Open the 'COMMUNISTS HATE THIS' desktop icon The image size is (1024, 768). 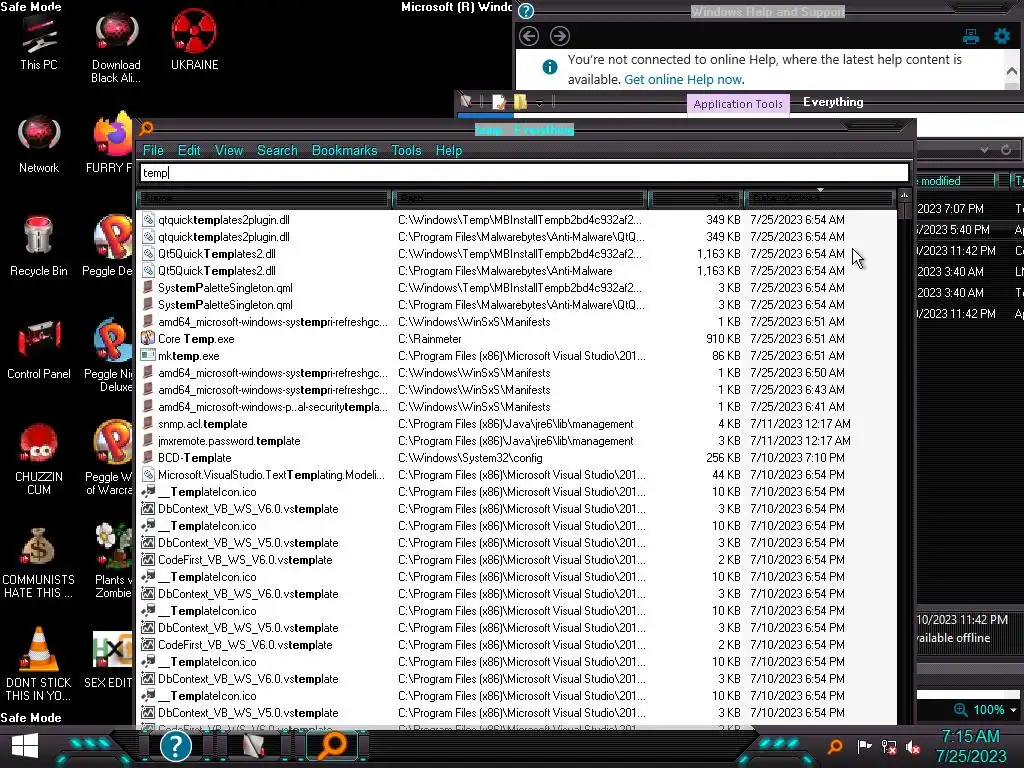39,562
